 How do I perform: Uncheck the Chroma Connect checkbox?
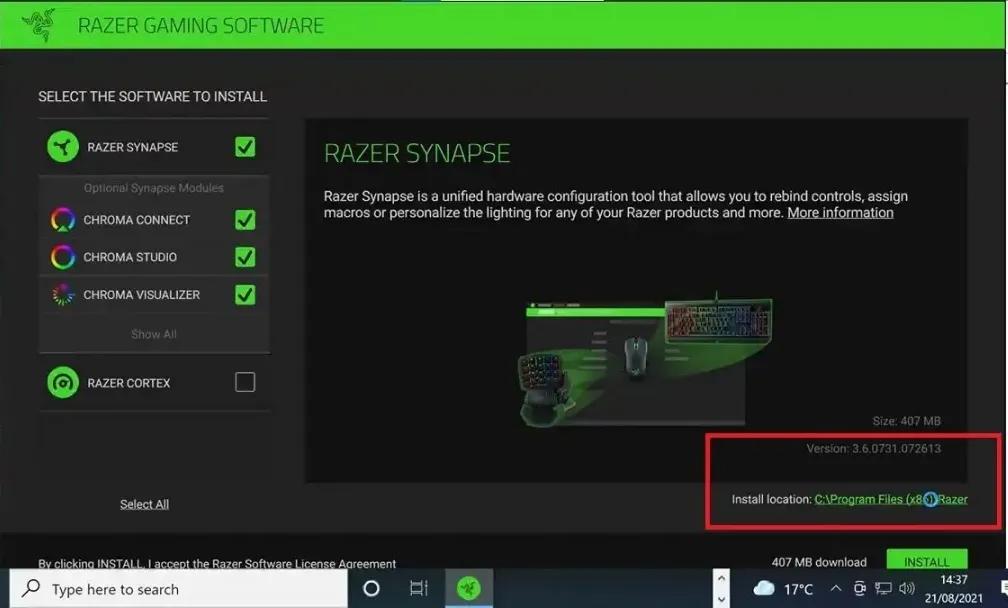(245, 220)
